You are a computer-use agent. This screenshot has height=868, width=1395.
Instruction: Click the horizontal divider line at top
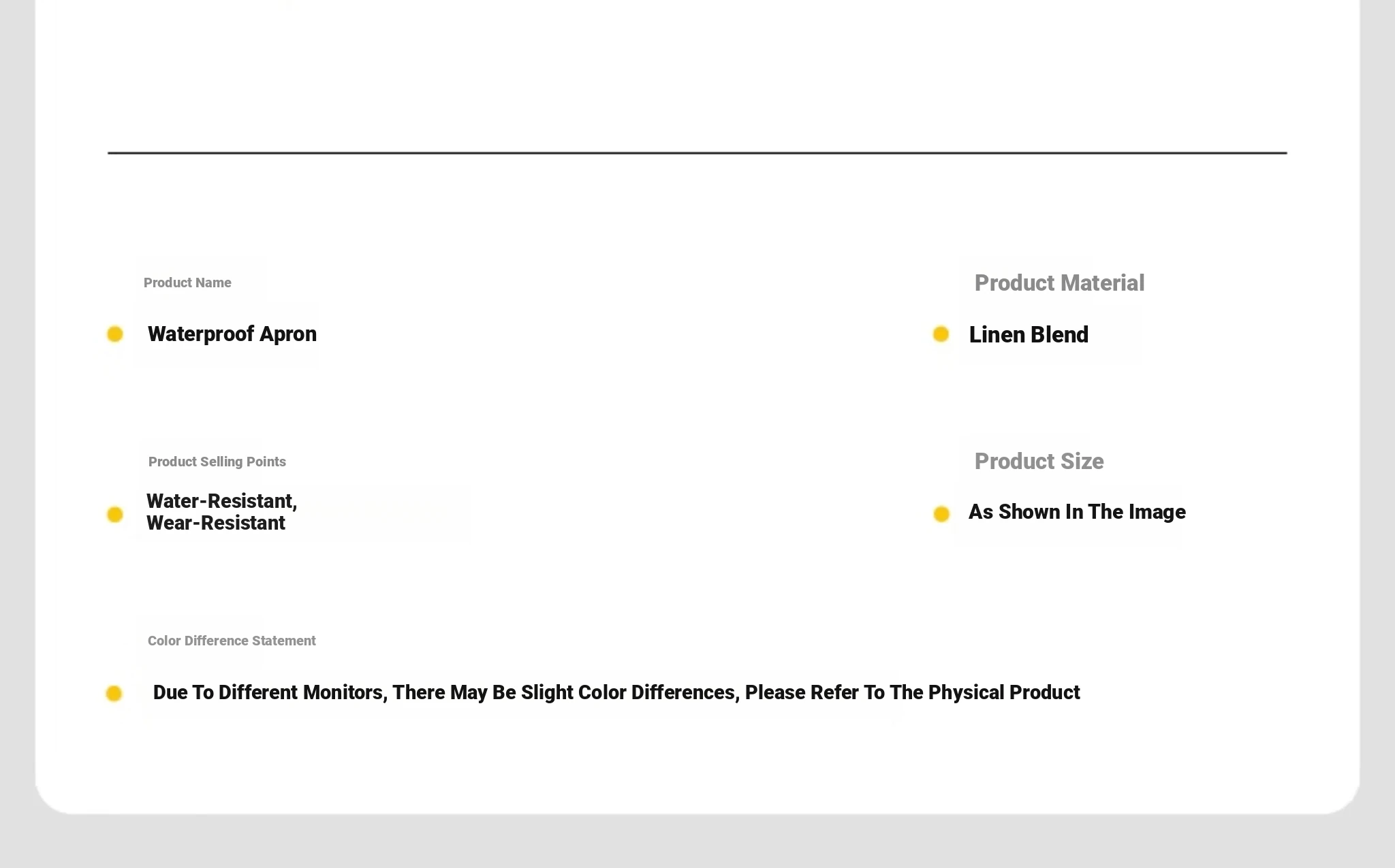point(697,153)
